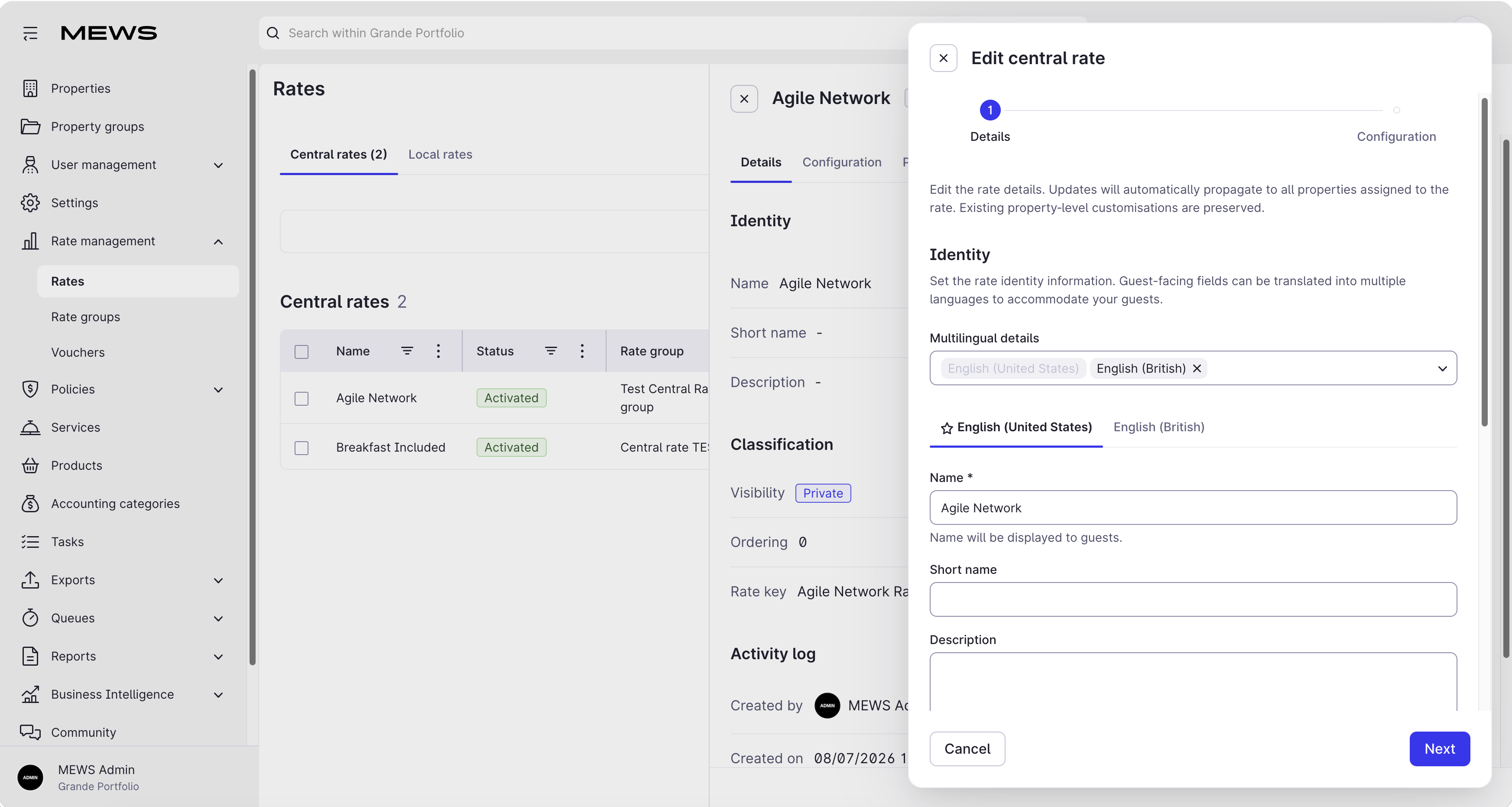Click the Rate management bar chart icon

pyautogui.click(x=30, y=241)
